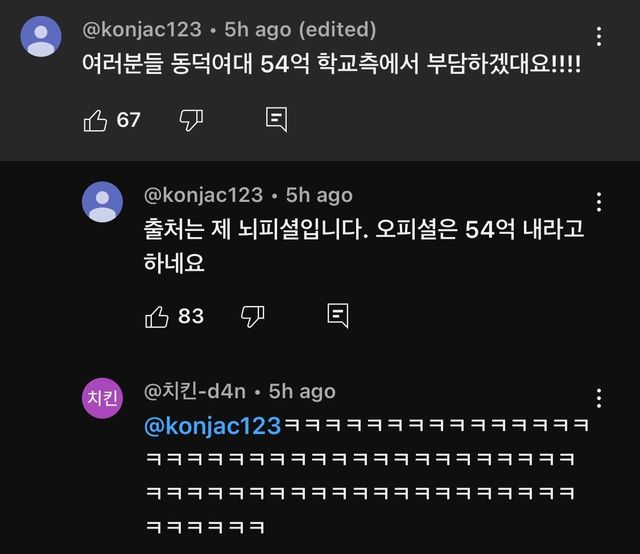Click the 83 like count
Image resolution: width=640 pixels, height=554 pixels.
click(x=190, y=316)
